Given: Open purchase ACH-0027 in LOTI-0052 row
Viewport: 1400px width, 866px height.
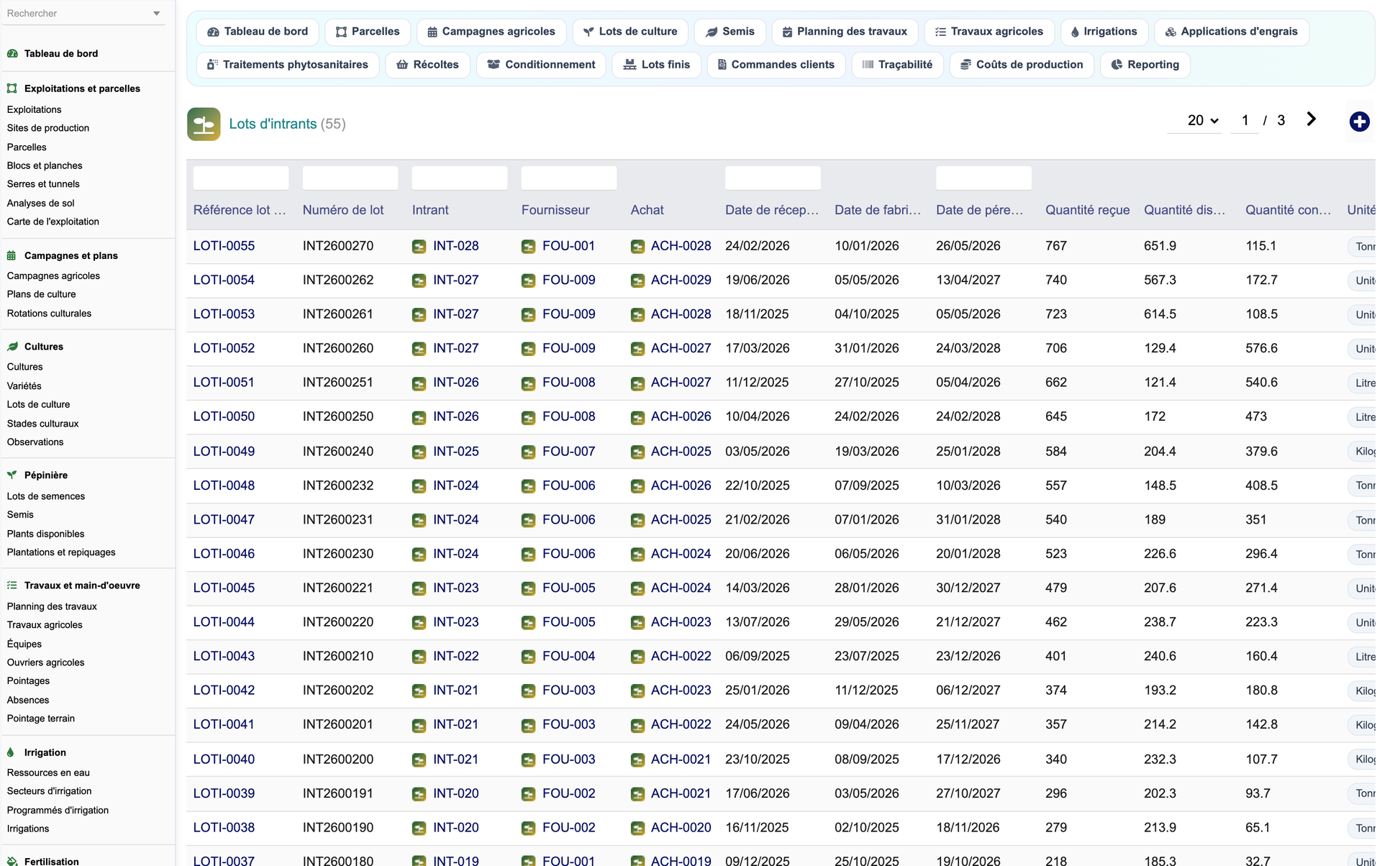Looking at the screenshot, I should point(681,349).
